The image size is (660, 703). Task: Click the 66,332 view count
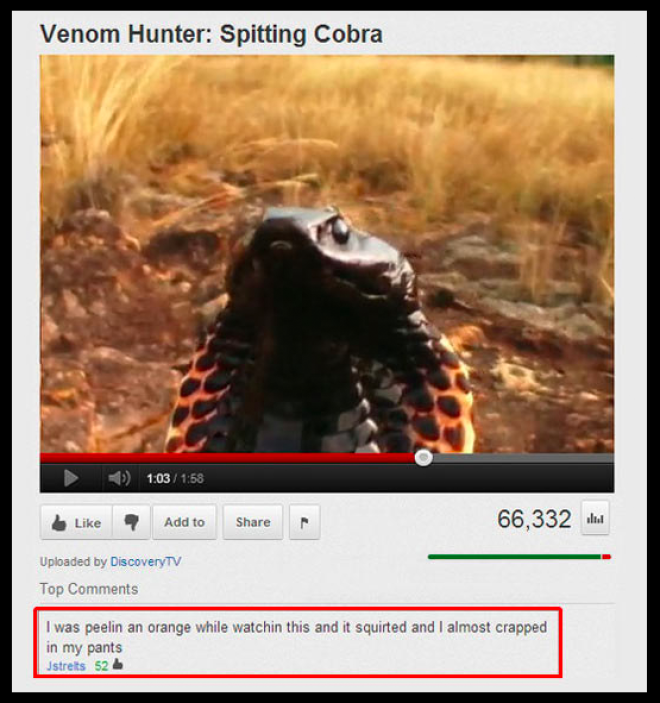click(534, 519)
